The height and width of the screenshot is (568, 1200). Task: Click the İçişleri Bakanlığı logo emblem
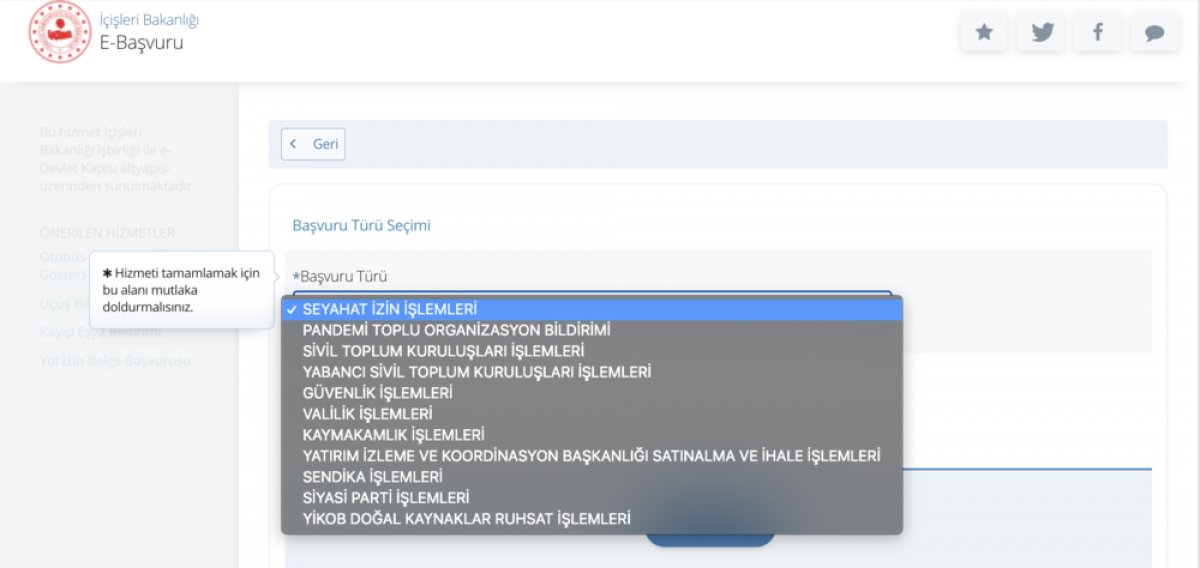pos(60,32)
